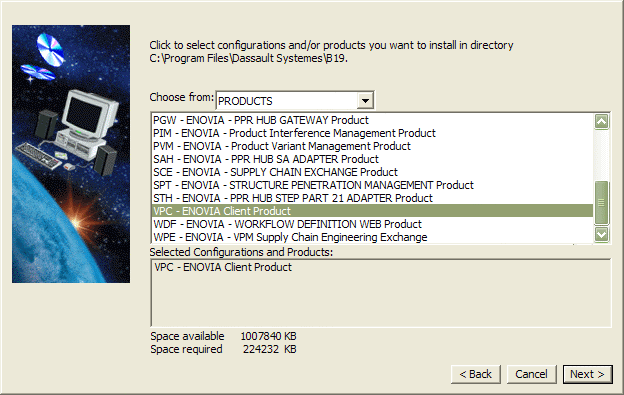Select SCE - SUPPLY CHAIN EXCHANGE Product
This screenshot has height=395, width=624.
[x=372, y=172]
